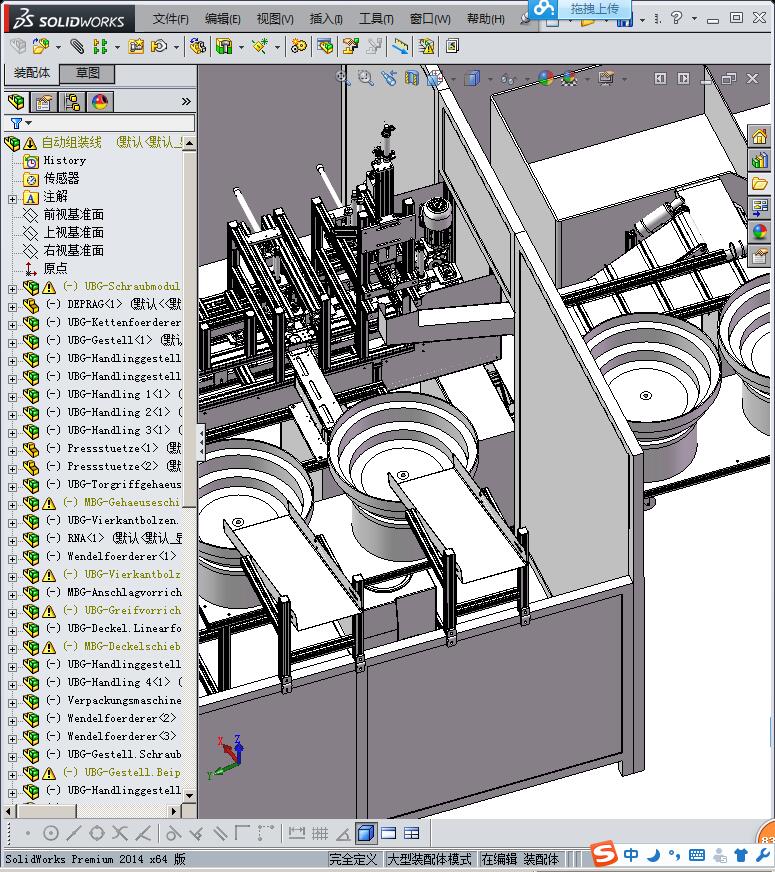Click the Exploded View icon
The width and height of the screenshot is (775, 872).
[x=350, y=46]
